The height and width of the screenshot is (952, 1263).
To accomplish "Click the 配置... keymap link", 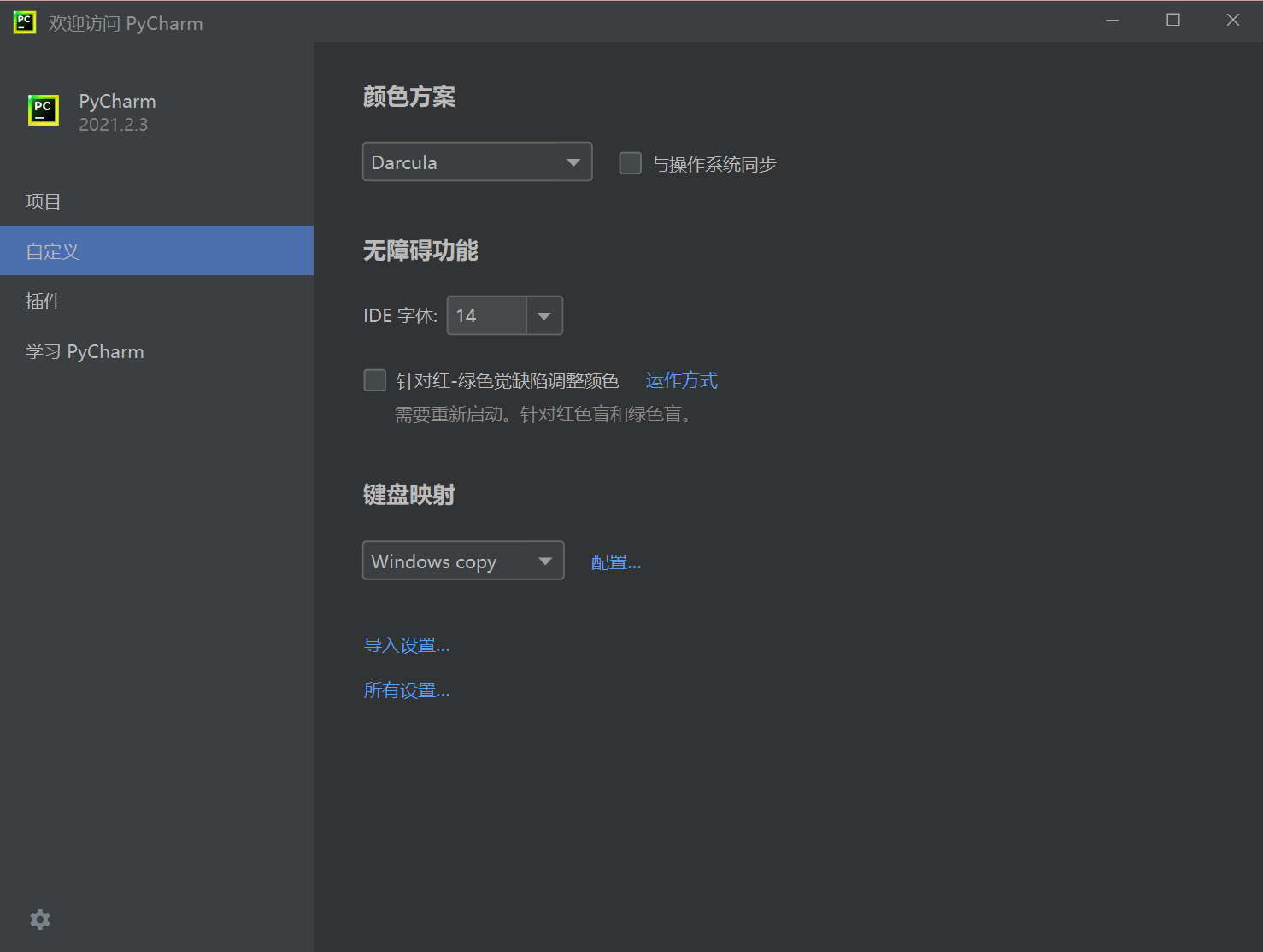I will (x=615, y=562).
